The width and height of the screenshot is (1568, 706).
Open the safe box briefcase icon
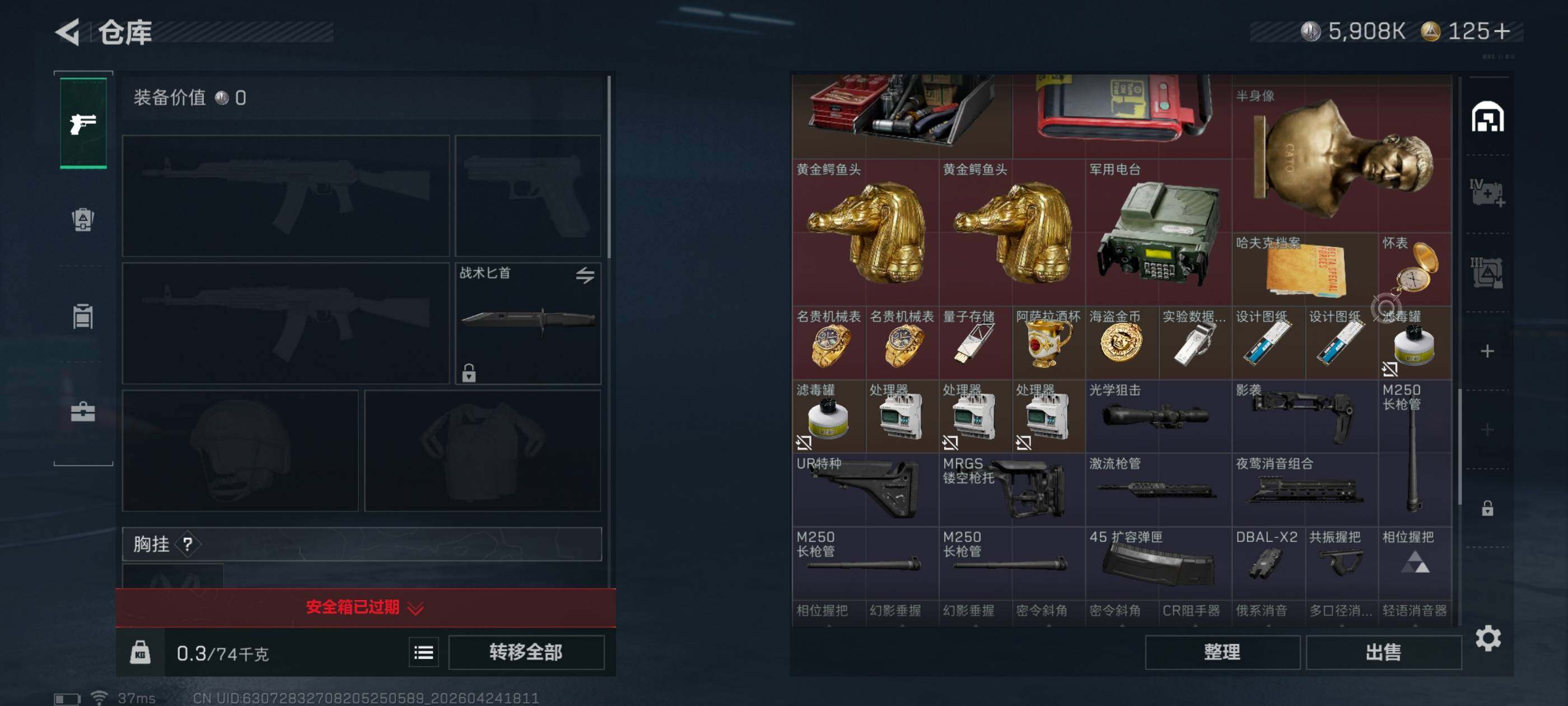tap(83, 412)
